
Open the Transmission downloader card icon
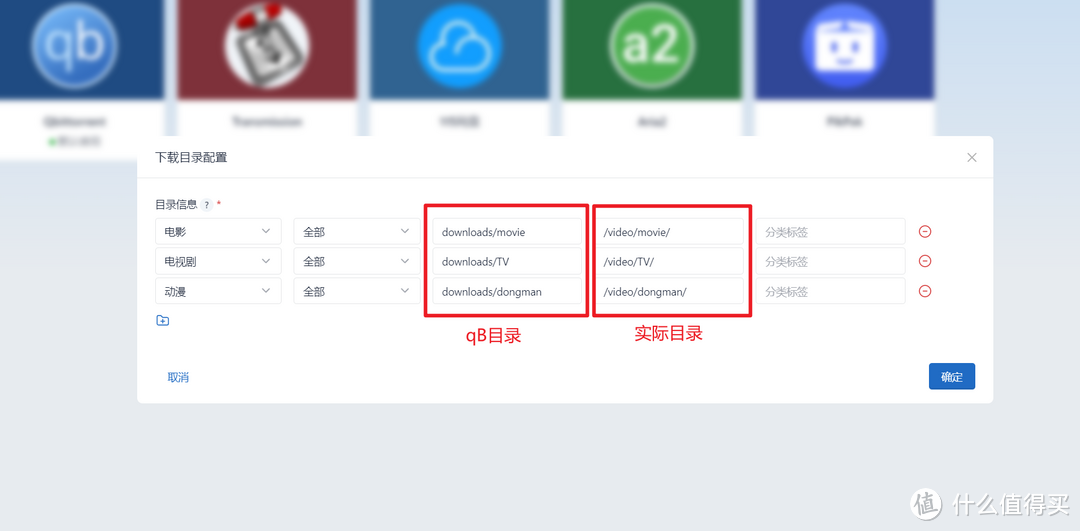267,45
